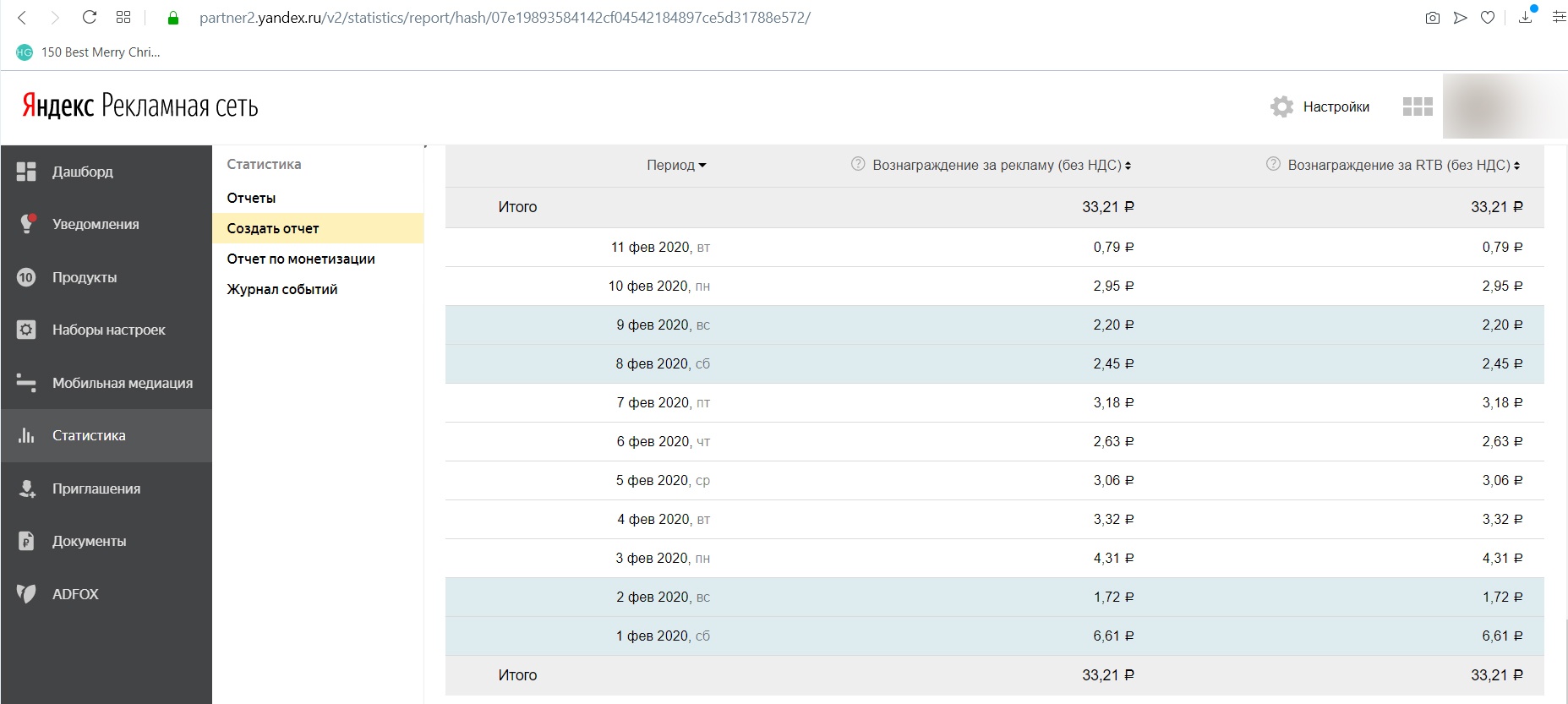Open Настройки link
Image resolution: width=1568 pixels, height=704 pixels.
pos(1336,106)
